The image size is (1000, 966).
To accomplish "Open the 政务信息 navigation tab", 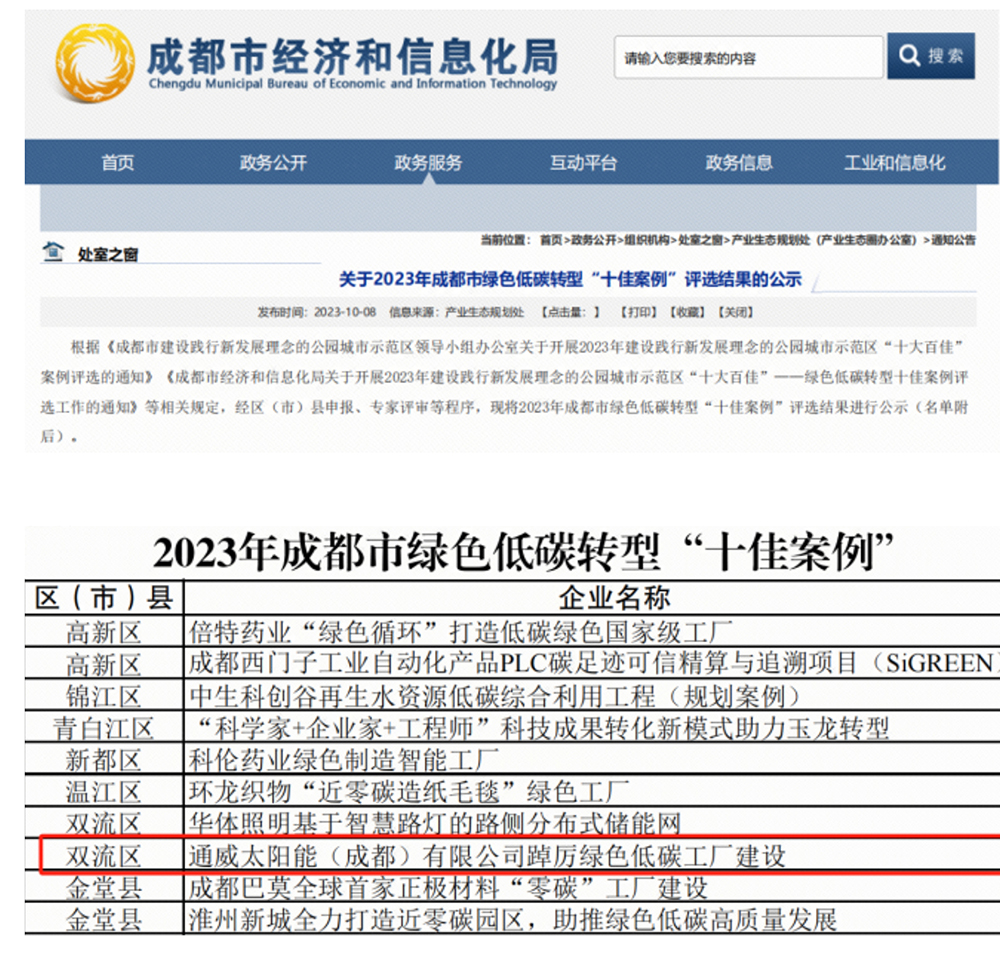I will (739, 163).
